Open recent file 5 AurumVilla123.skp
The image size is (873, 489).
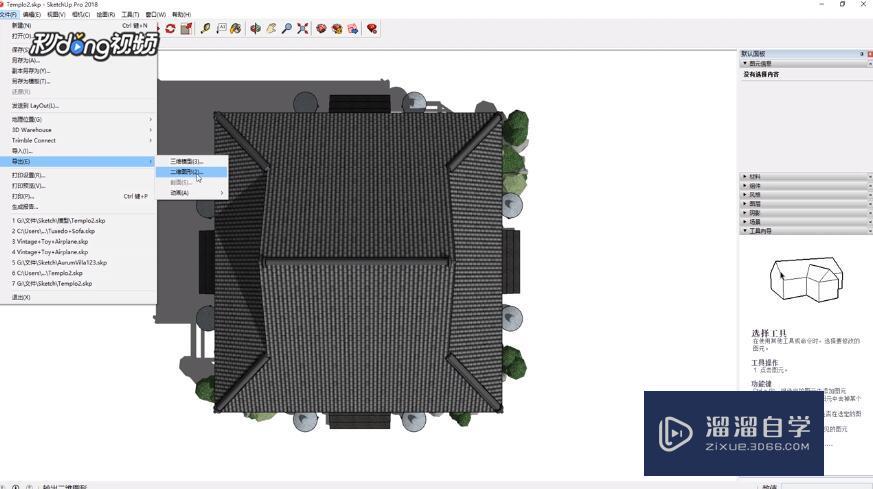79,262
